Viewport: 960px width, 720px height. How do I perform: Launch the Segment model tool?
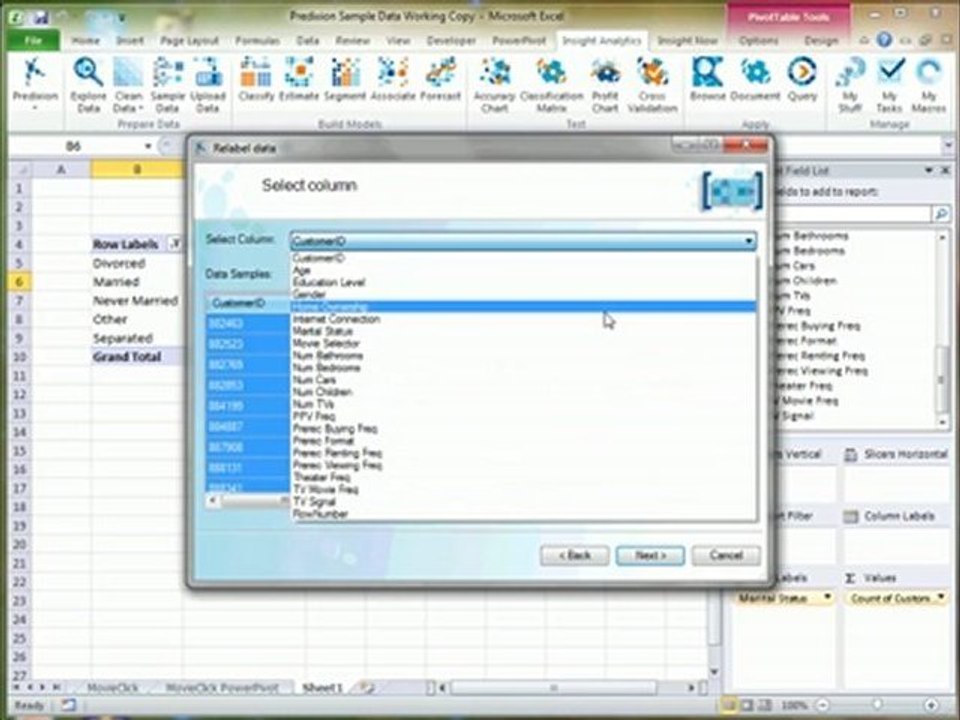click(x=345, y=78)
